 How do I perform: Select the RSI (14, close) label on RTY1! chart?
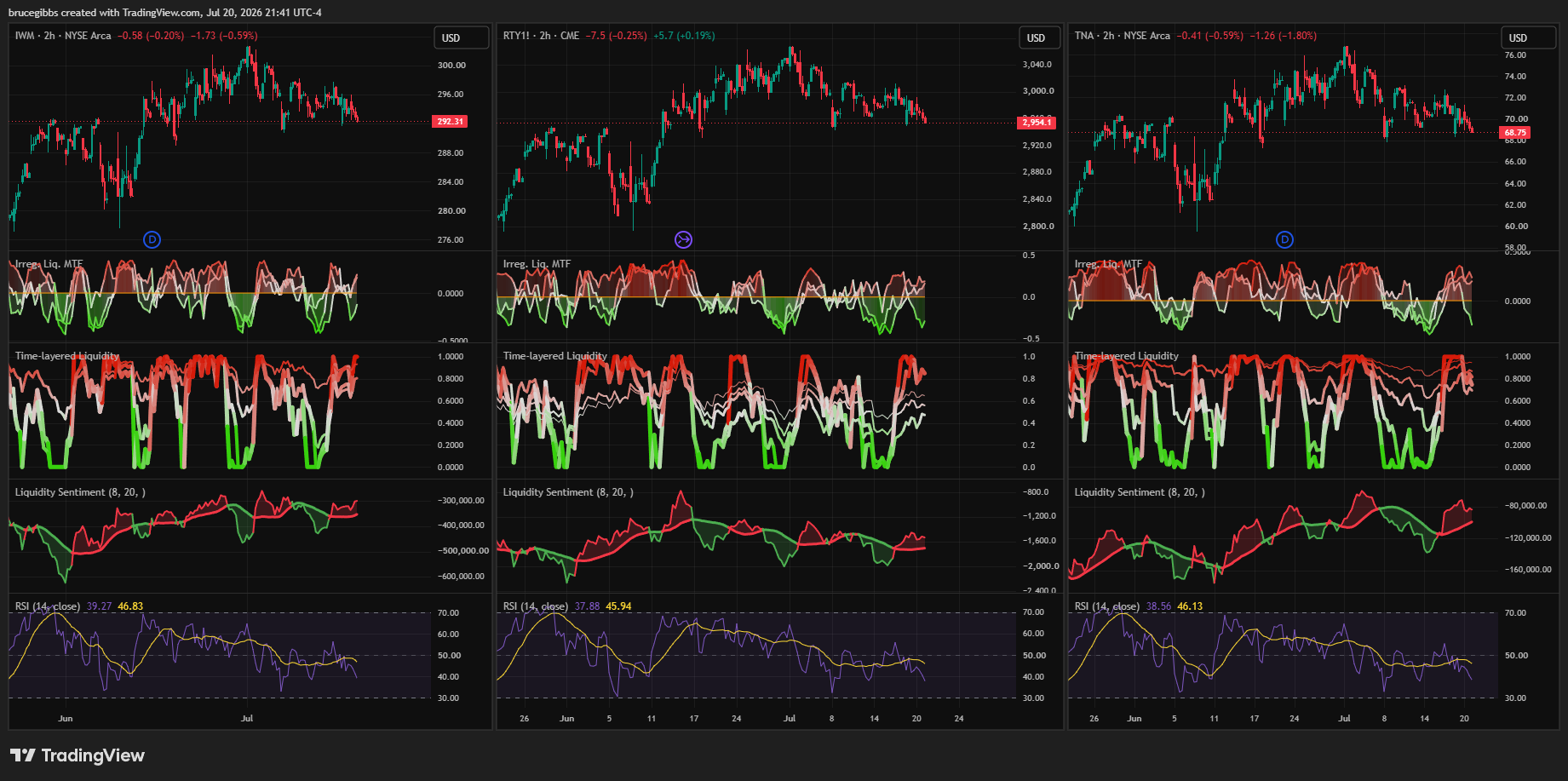[536, 606]
